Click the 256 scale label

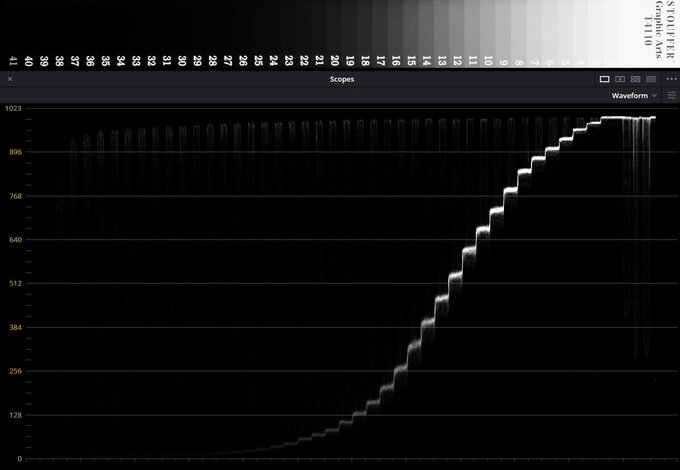15,371
